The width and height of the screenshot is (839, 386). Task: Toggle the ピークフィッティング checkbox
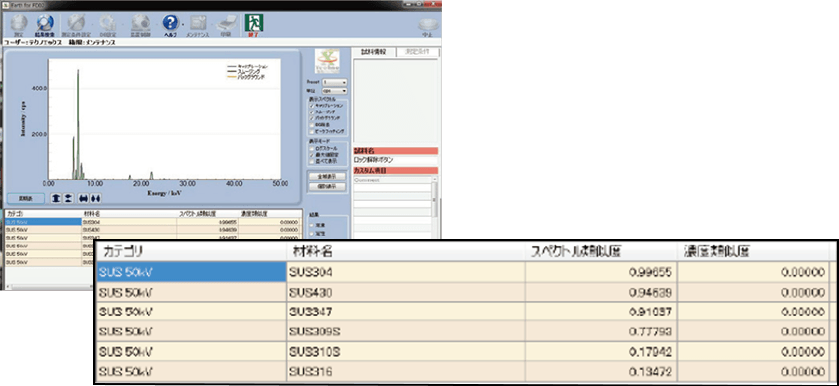click(x=311, y=131)
